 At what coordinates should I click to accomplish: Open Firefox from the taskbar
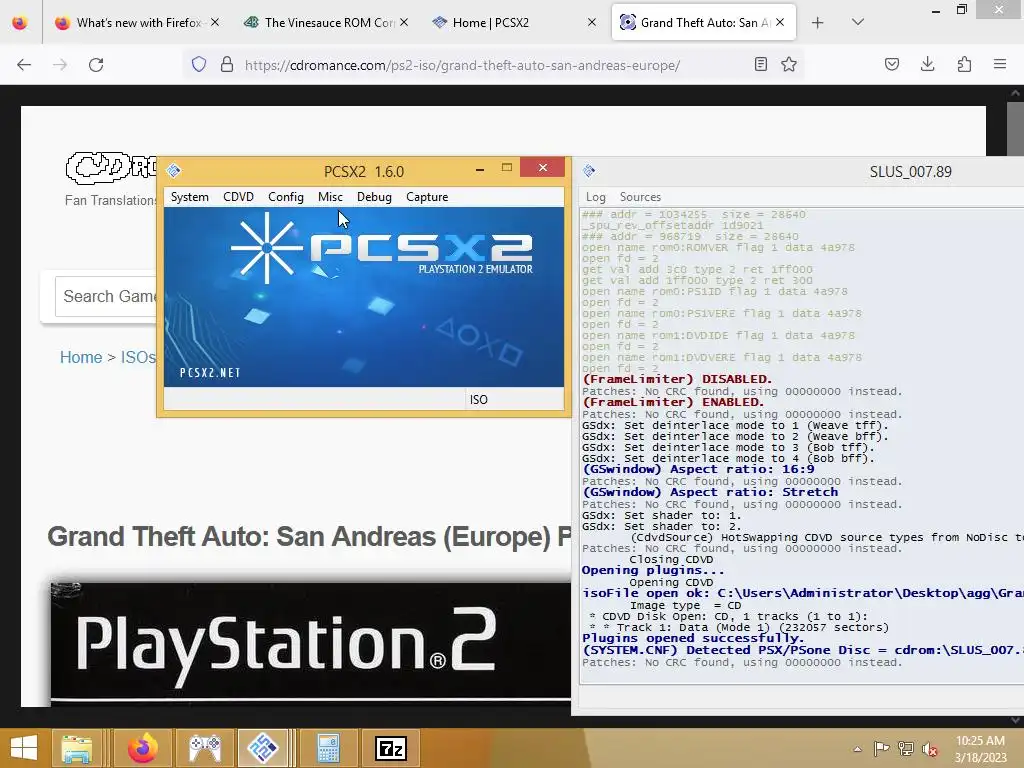[143, 748]
